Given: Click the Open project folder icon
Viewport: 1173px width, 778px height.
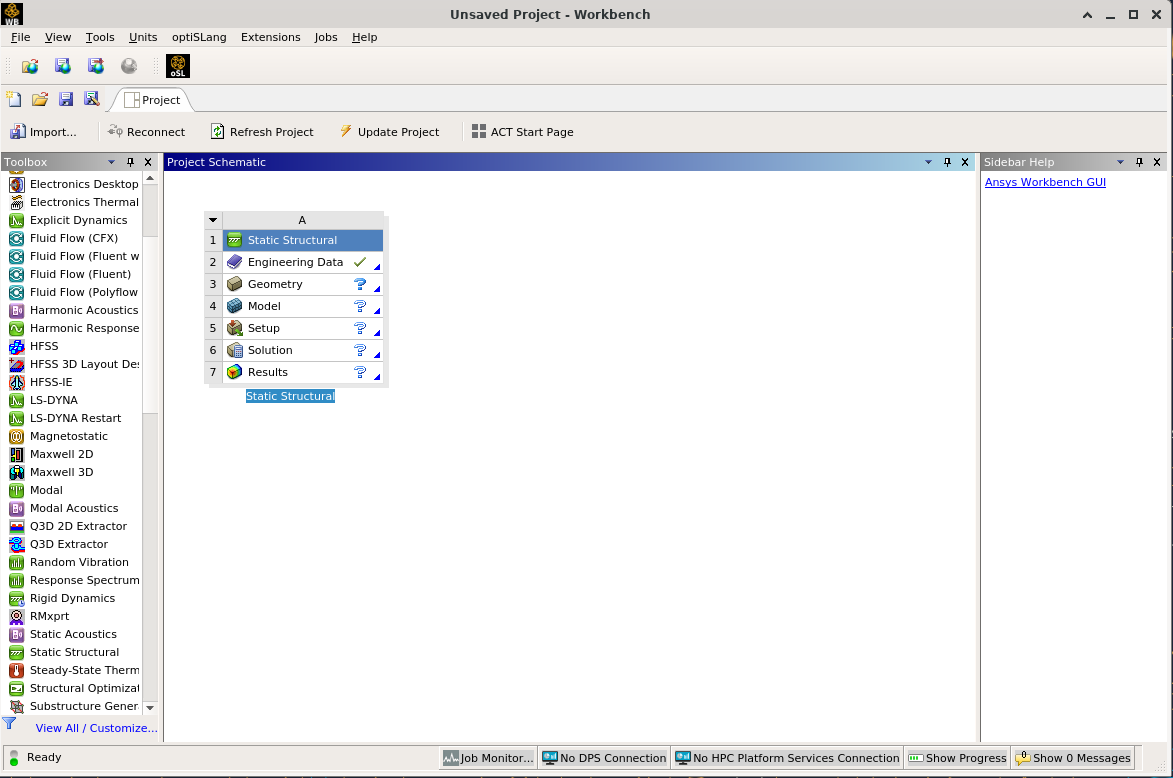Looking at the screenshot, I should (40, 99).
